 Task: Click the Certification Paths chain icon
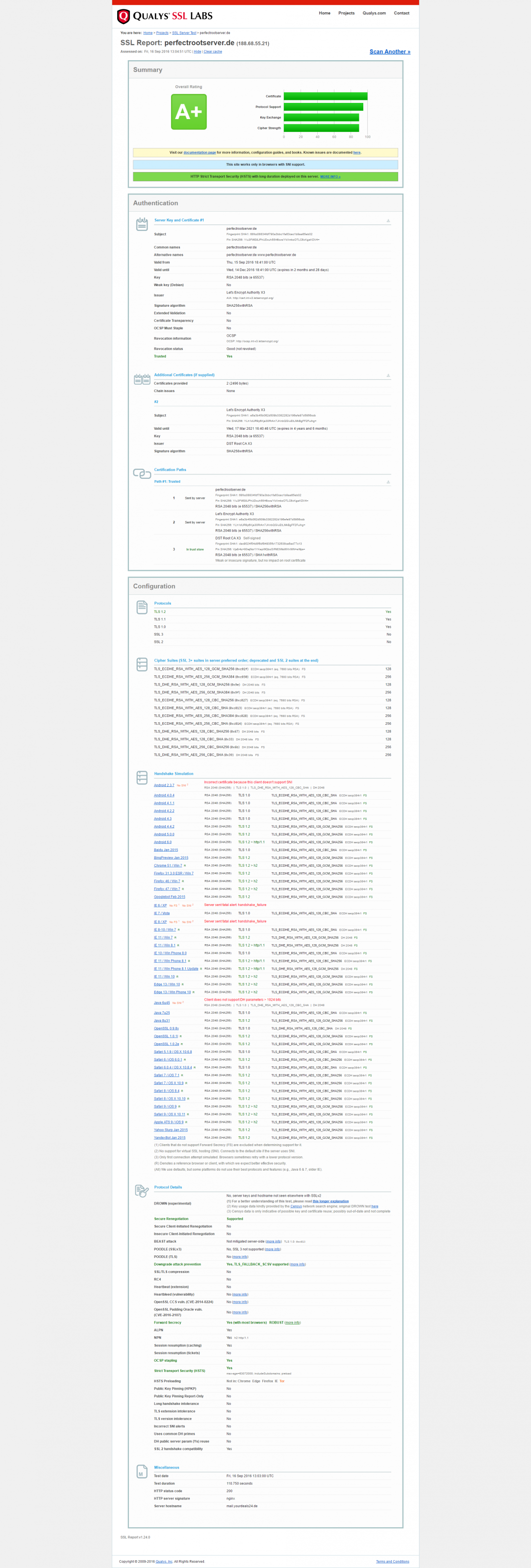142,473
